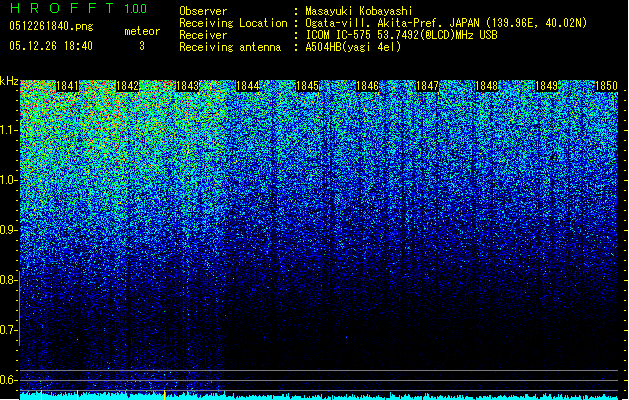Click the date stamp 05.12.26 18:40

coord(51,46)
